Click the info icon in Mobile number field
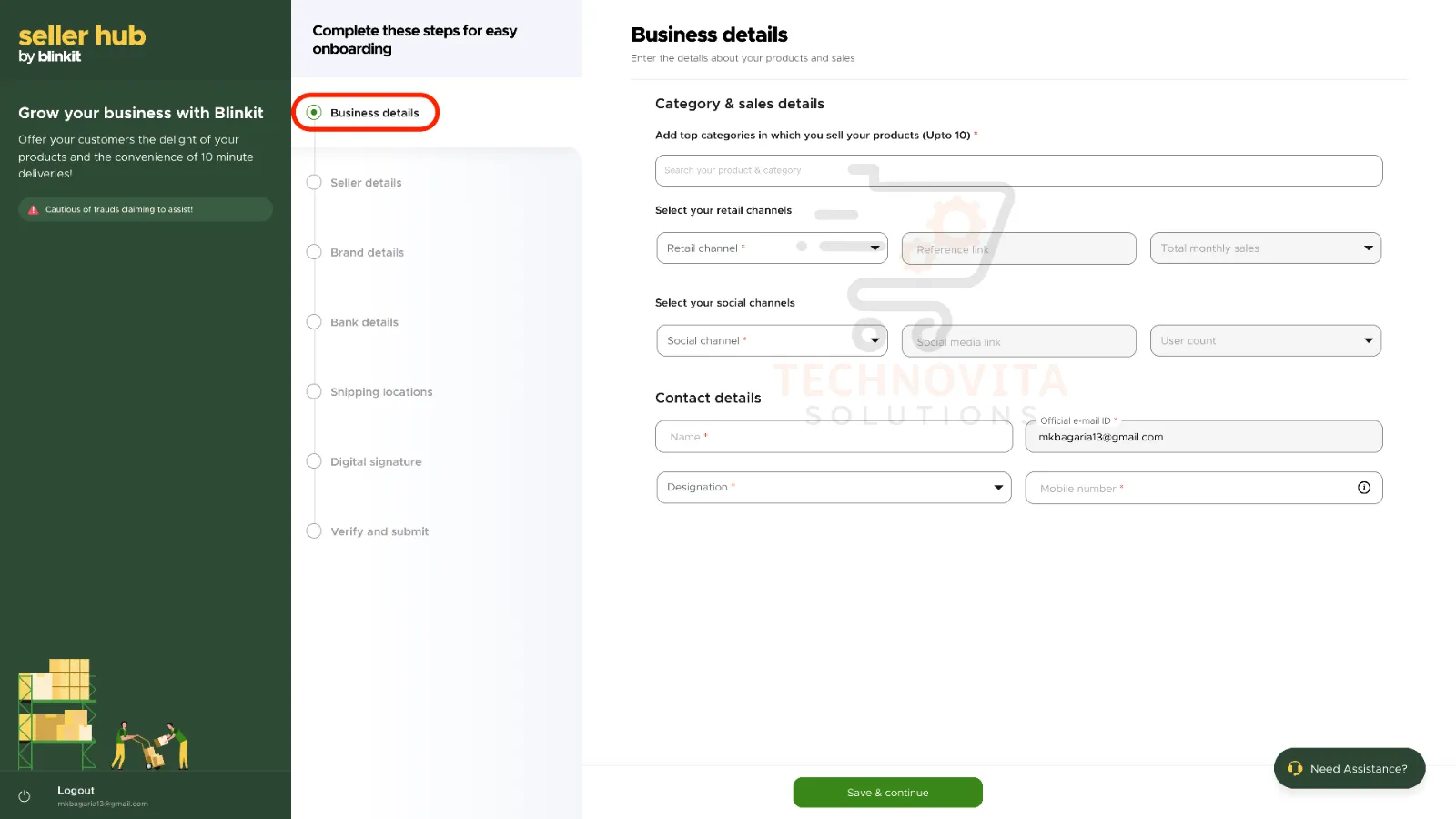The image size is (1456, 819). (x=1363, y=488)
